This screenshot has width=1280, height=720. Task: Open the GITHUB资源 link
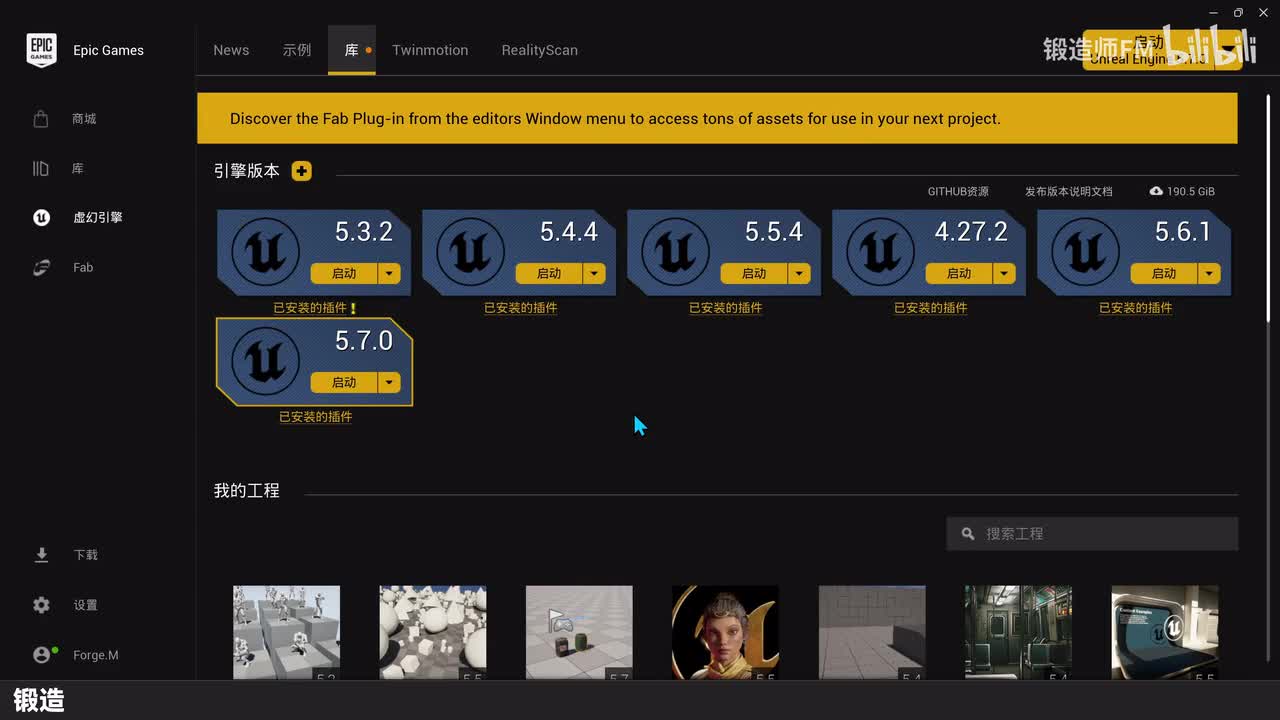tap(958, 191)
